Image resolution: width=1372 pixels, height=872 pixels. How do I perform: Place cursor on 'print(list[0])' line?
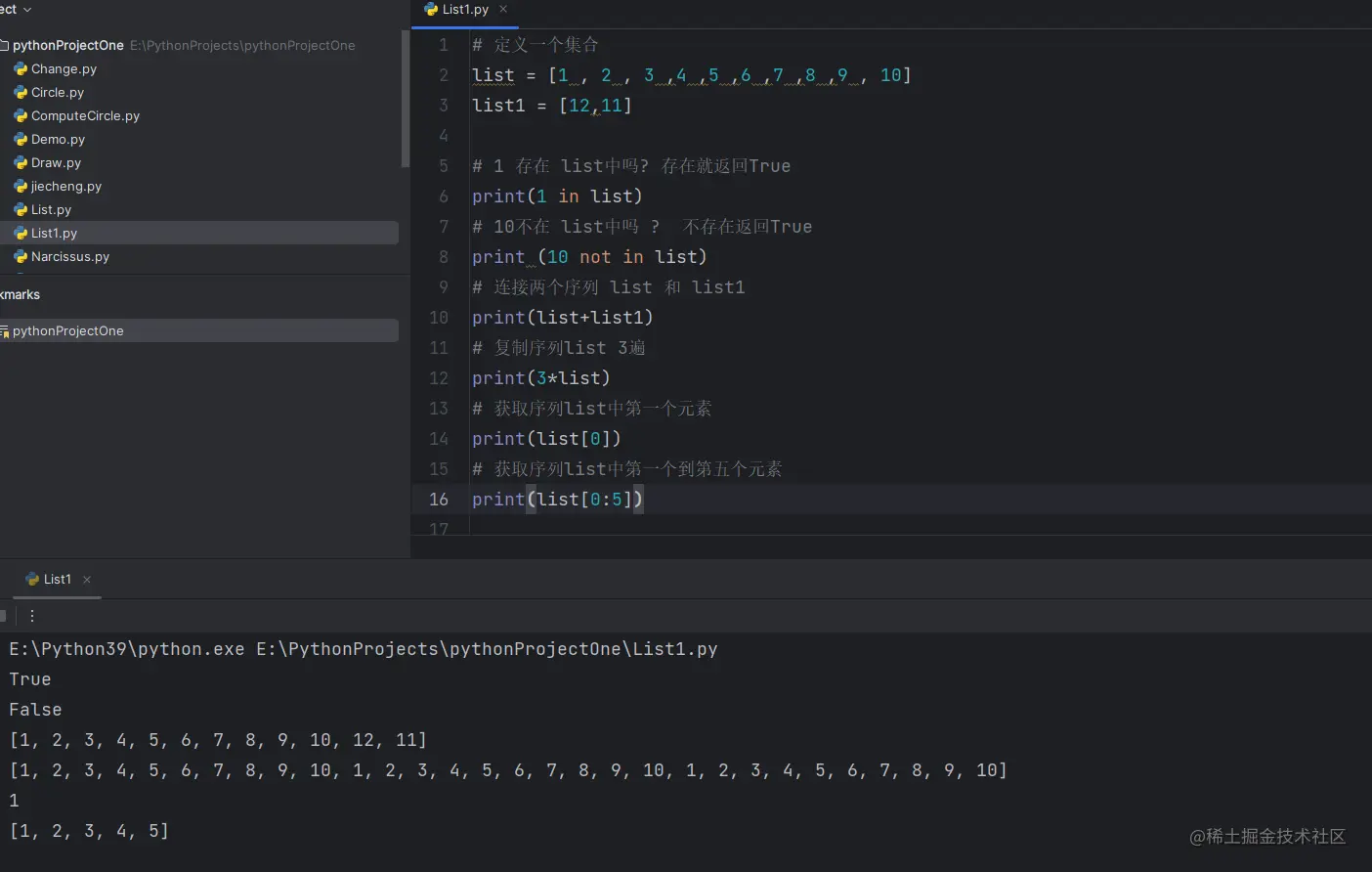[546, 439]
